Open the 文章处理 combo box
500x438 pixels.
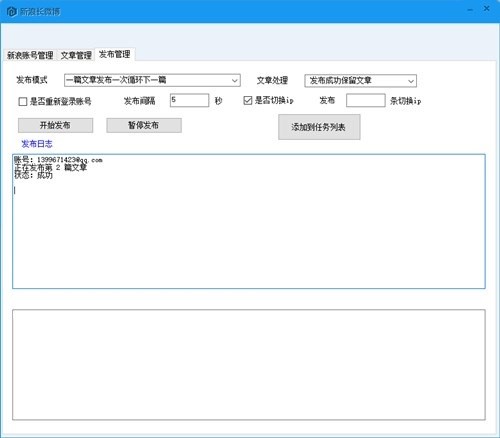pos(360,81)
